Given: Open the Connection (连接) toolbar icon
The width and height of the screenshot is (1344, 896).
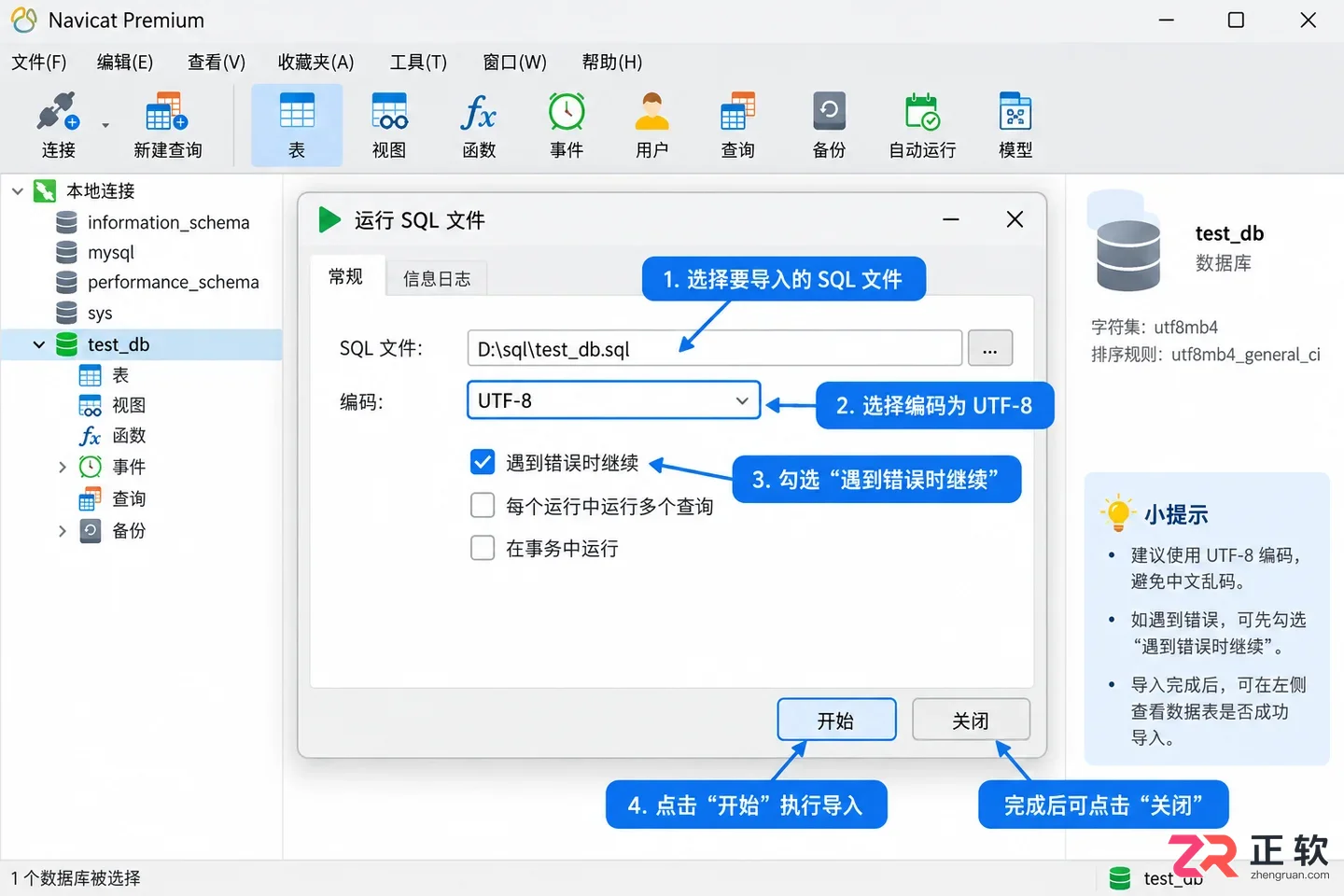Looking at the screenshot, I should click(x=58, y=125).
